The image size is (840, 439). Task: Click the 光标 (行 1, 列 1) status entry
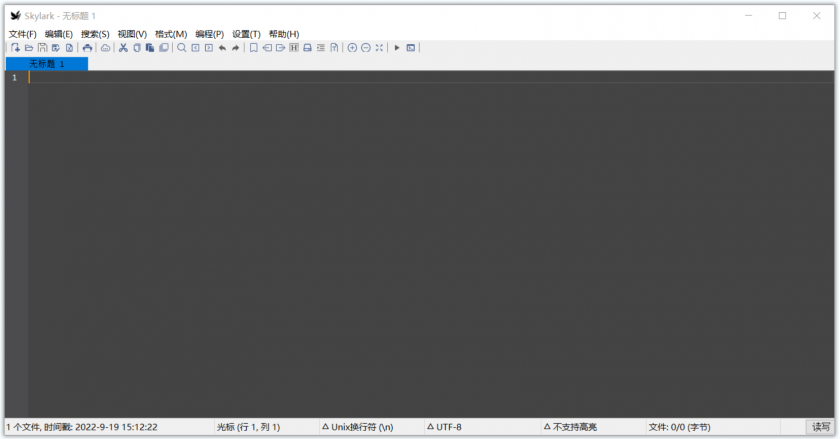(x=248, y=427)
